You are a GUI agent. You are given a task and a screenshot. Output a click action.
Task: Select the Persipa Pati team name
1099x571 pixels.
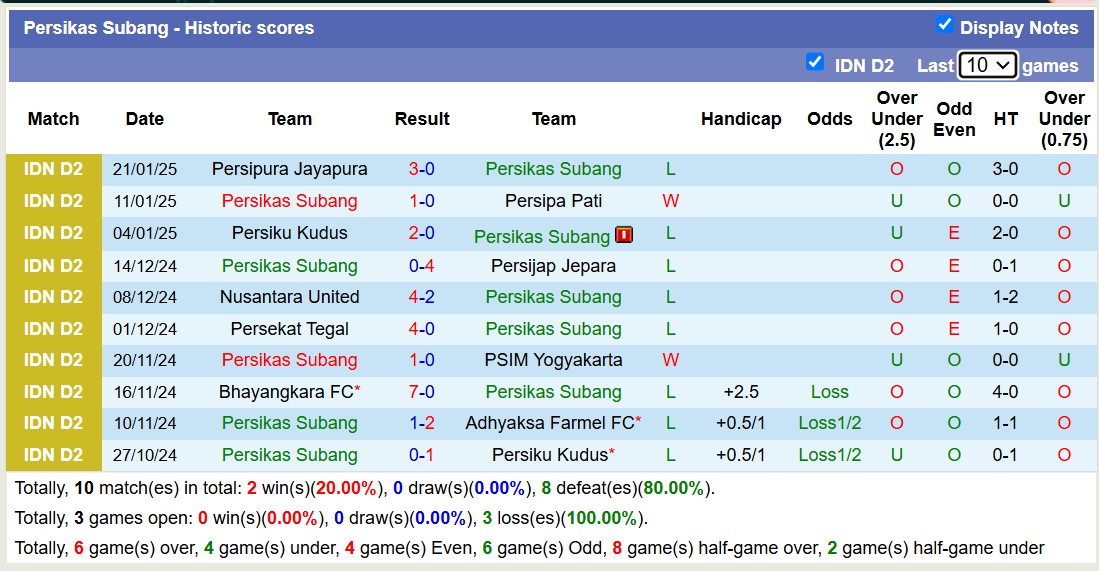(x=553, y=201)
